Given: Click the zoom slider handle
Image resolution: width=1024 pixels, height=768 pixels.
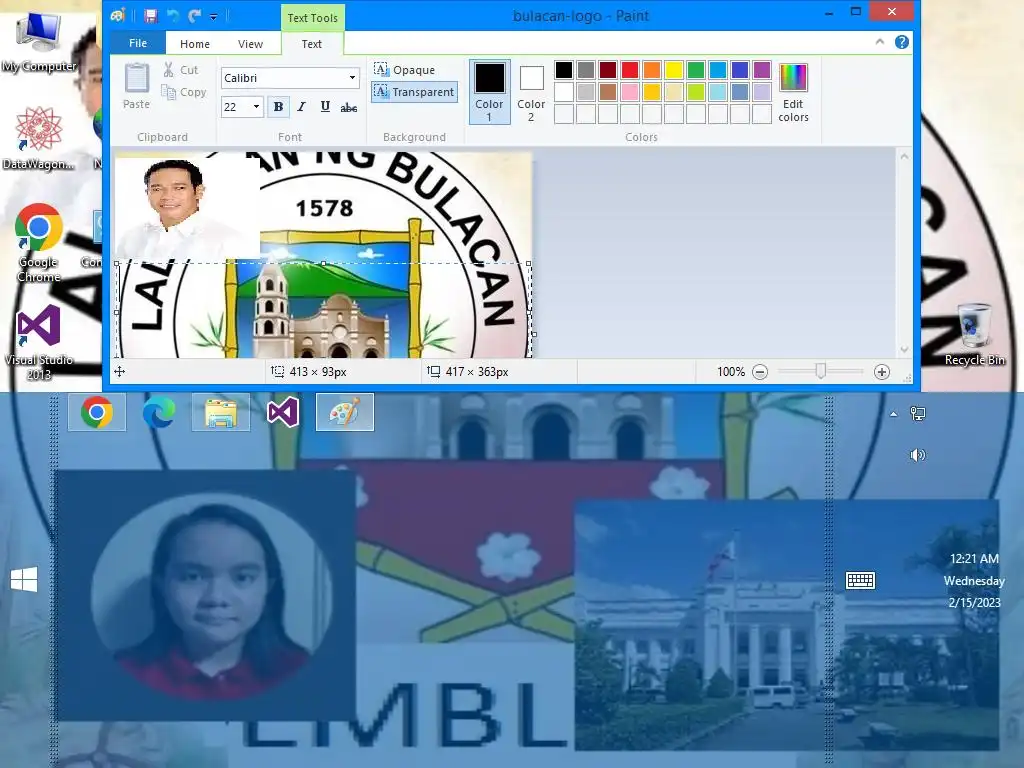Looking at the screenshot, I should click(820, 372).
